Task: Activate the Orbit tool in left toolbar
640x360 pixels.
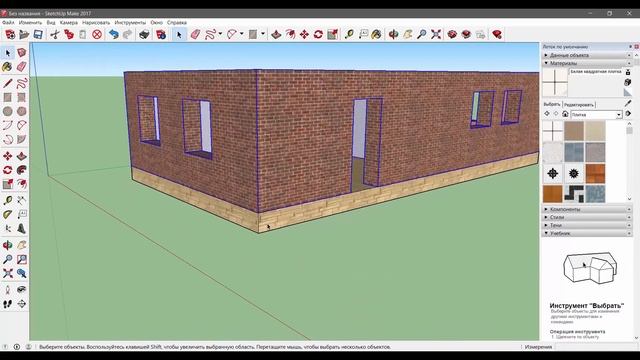Action: (7, 245)
